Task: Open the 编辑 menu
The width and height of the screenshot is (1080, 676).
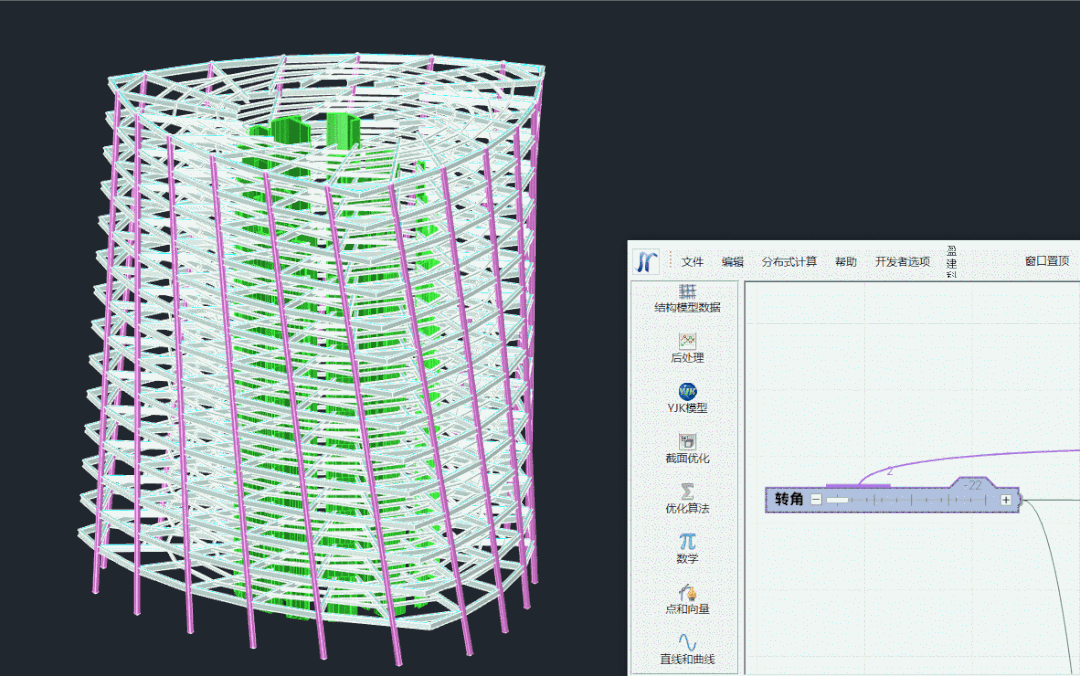Action: (733, 262)
